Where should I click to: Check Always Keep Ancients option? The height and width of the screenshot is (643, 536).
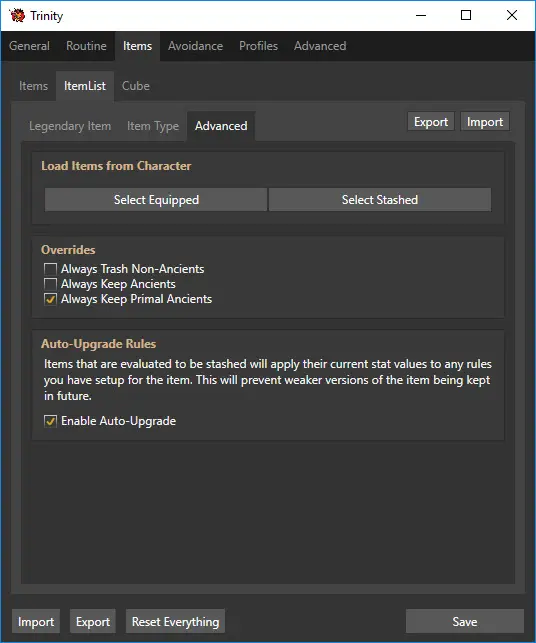(50, 284)
